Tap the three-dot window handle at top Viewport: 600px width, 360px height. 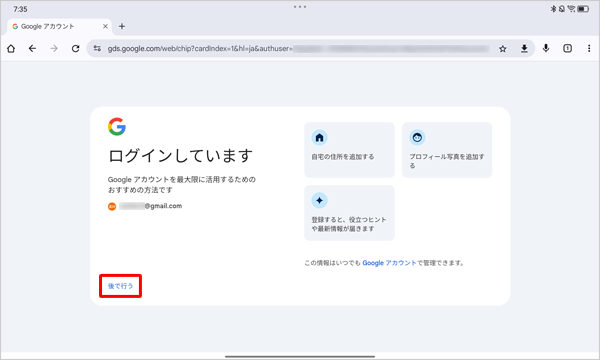[300, 7]
